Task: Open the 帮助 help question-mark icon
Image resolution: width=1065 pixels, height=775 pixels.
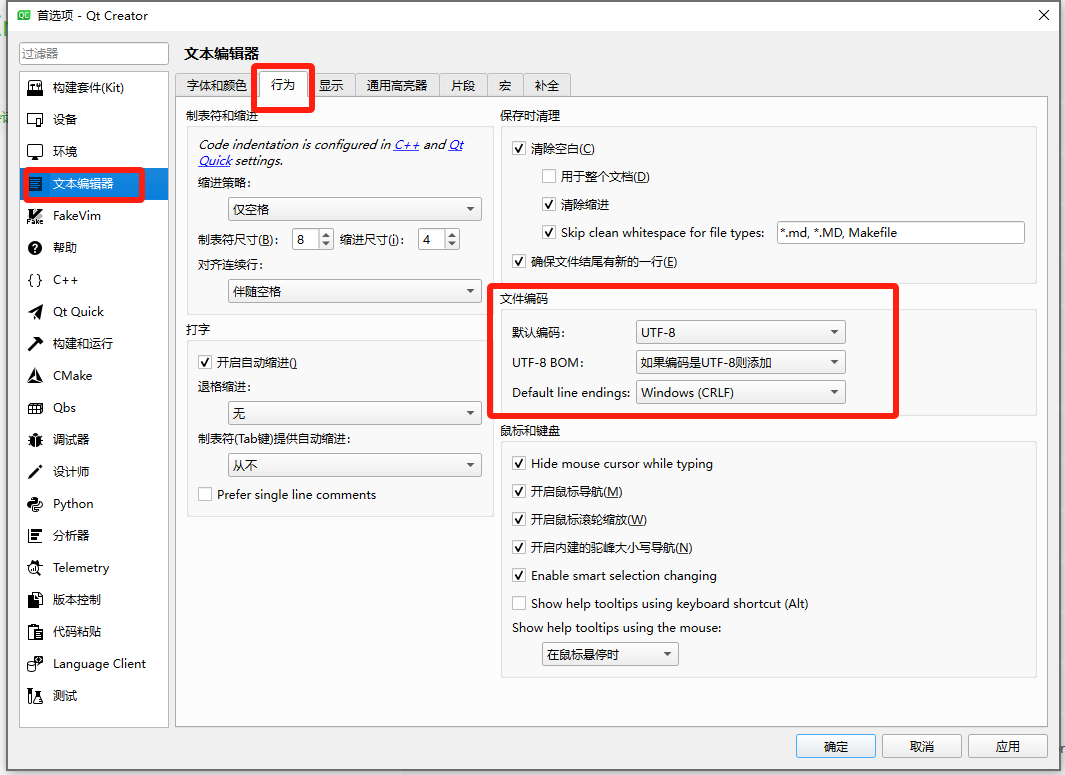Action: (35, 248)
